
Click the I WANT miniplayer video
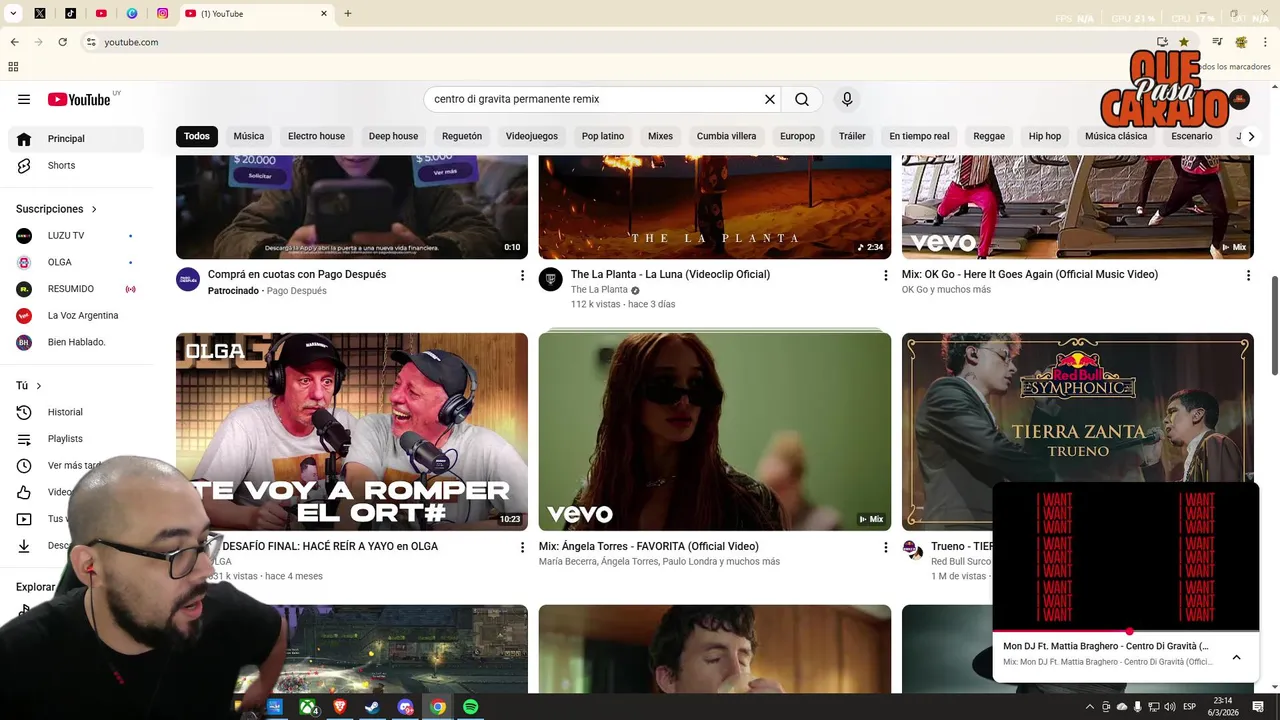[1126, 556]
